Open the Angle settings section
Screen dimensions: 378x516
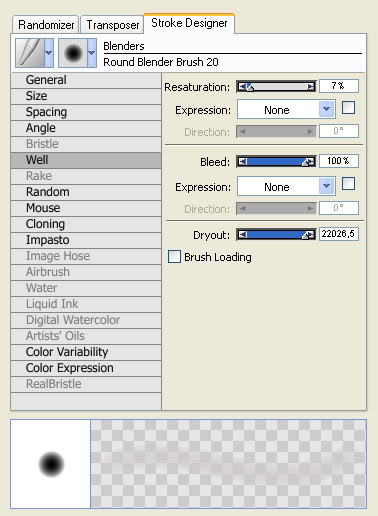[x=86, y=128]
